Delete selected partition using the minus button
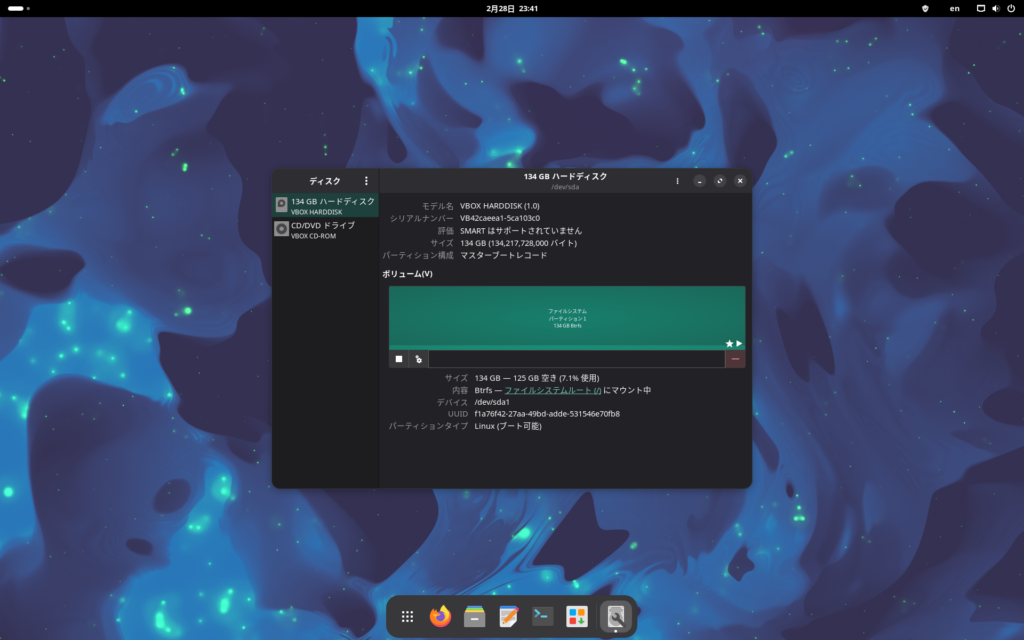This screenshot has height=640, width=1024. pos(735,359)
